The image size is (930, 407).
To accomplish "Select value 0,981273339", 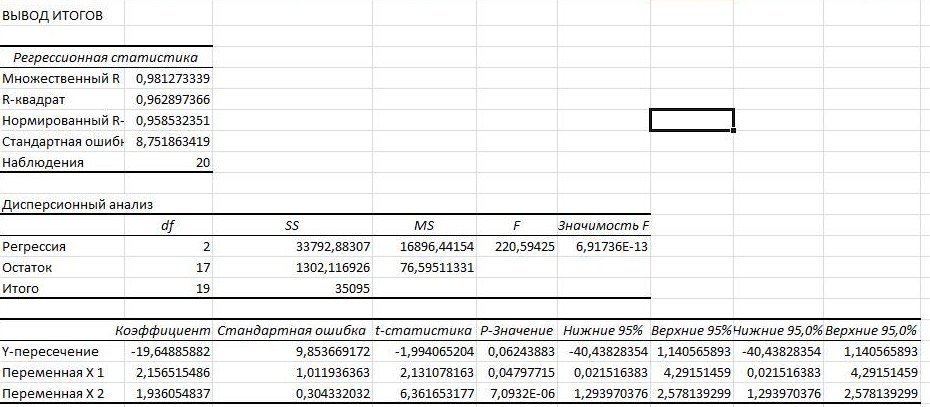I will tap(168, 78).
